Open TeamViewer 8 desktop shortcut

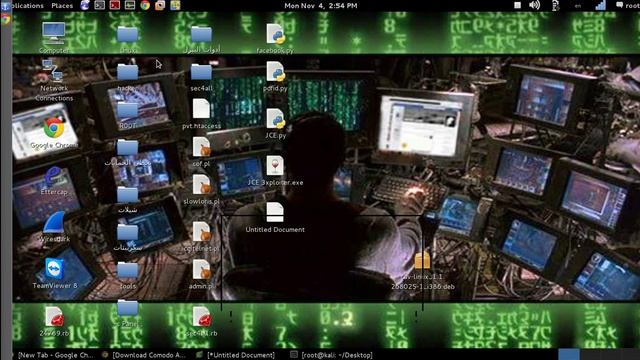coord(54,269)
